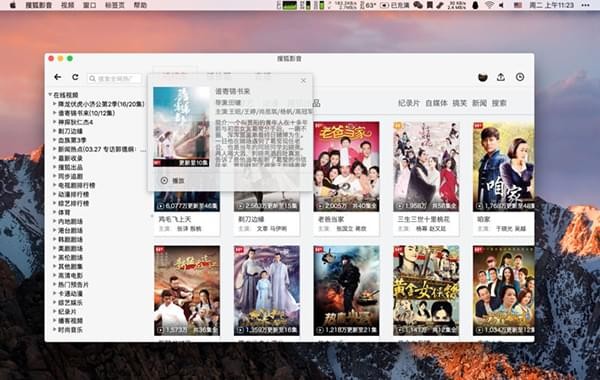Go back with the back arrow icon
This screenshot has width=600, height=380.
[58, 77]
